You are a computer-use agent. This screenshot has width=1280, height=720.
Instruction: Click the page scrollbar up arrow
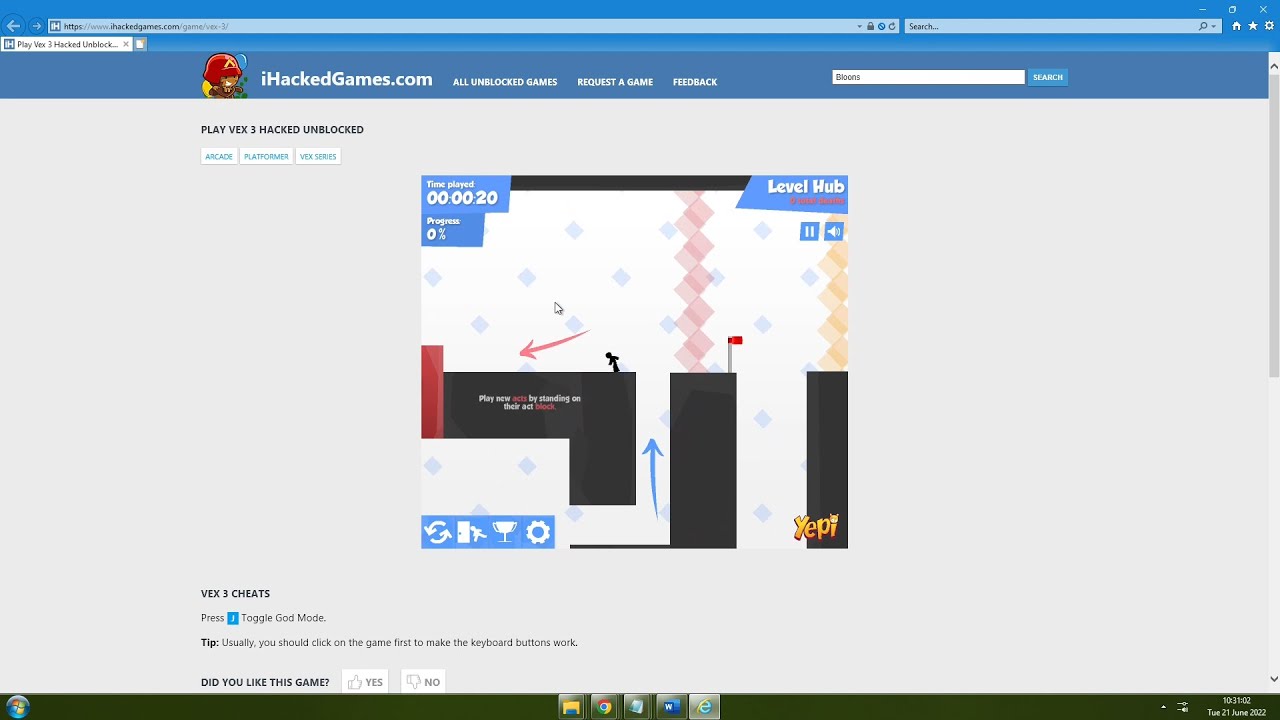[1274, 66]
